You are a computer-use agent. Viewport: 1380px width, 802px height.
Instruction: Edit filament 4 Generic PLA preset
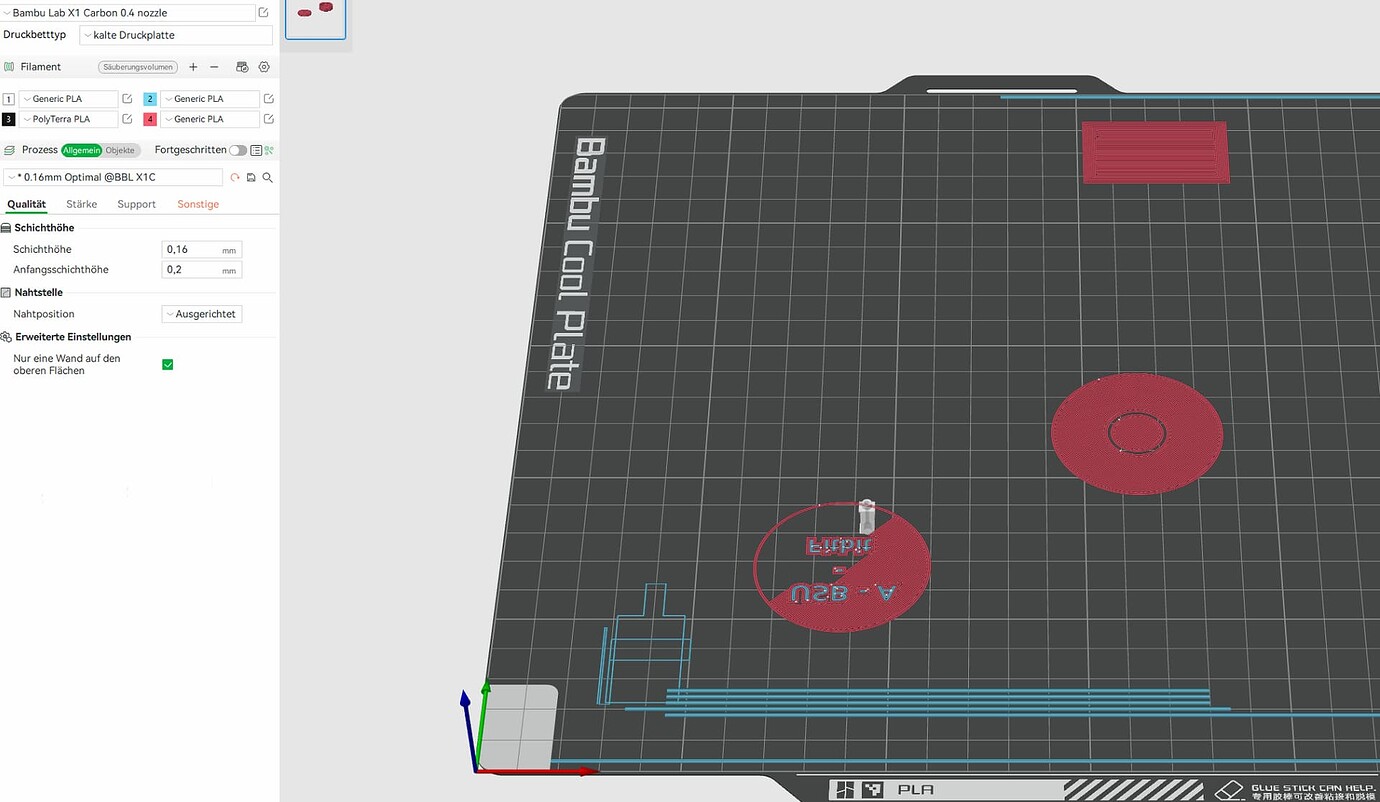coord(268,119)
